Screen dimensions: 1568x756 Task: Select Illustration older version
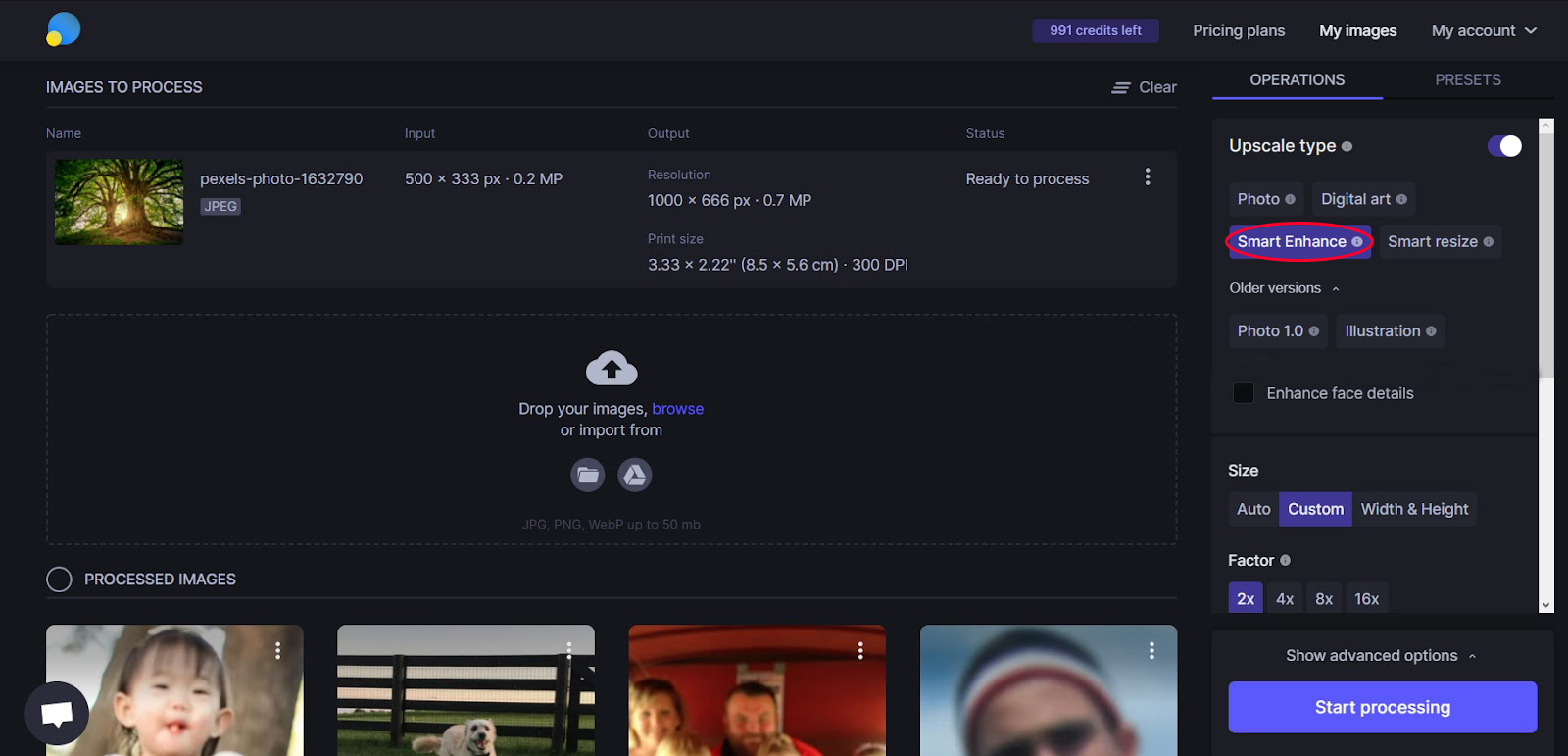pos(1391,331)
